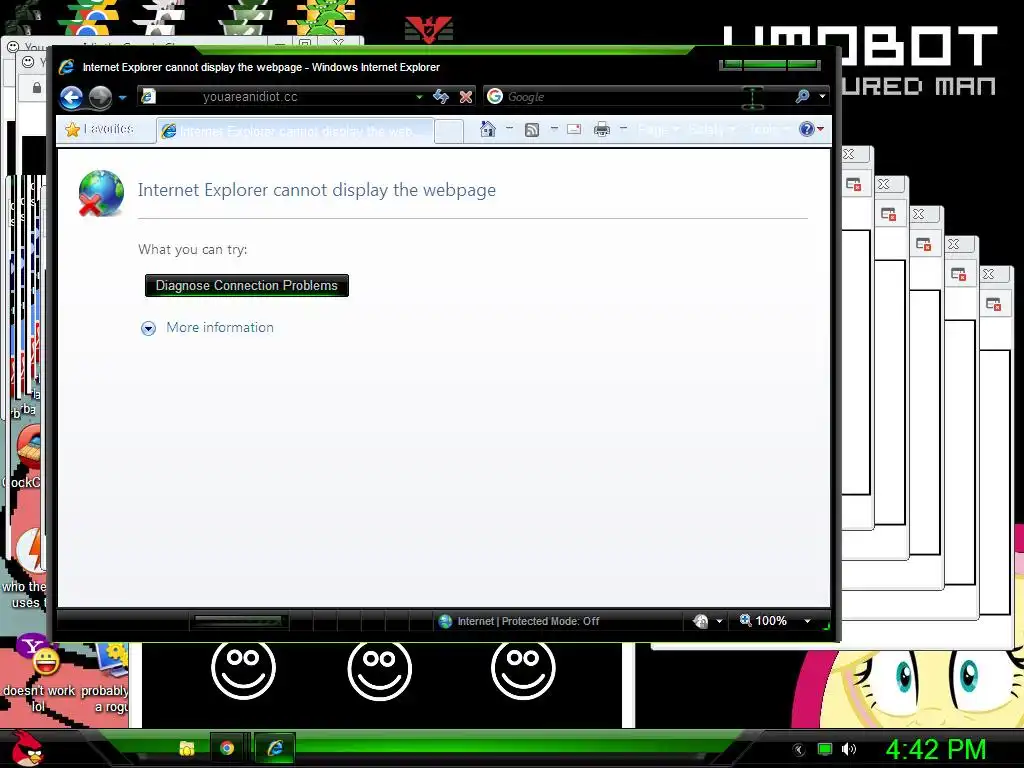Open the search provider dropdown arrow
This screenshot has height=768, width=1024.
[x=822, y=97]
